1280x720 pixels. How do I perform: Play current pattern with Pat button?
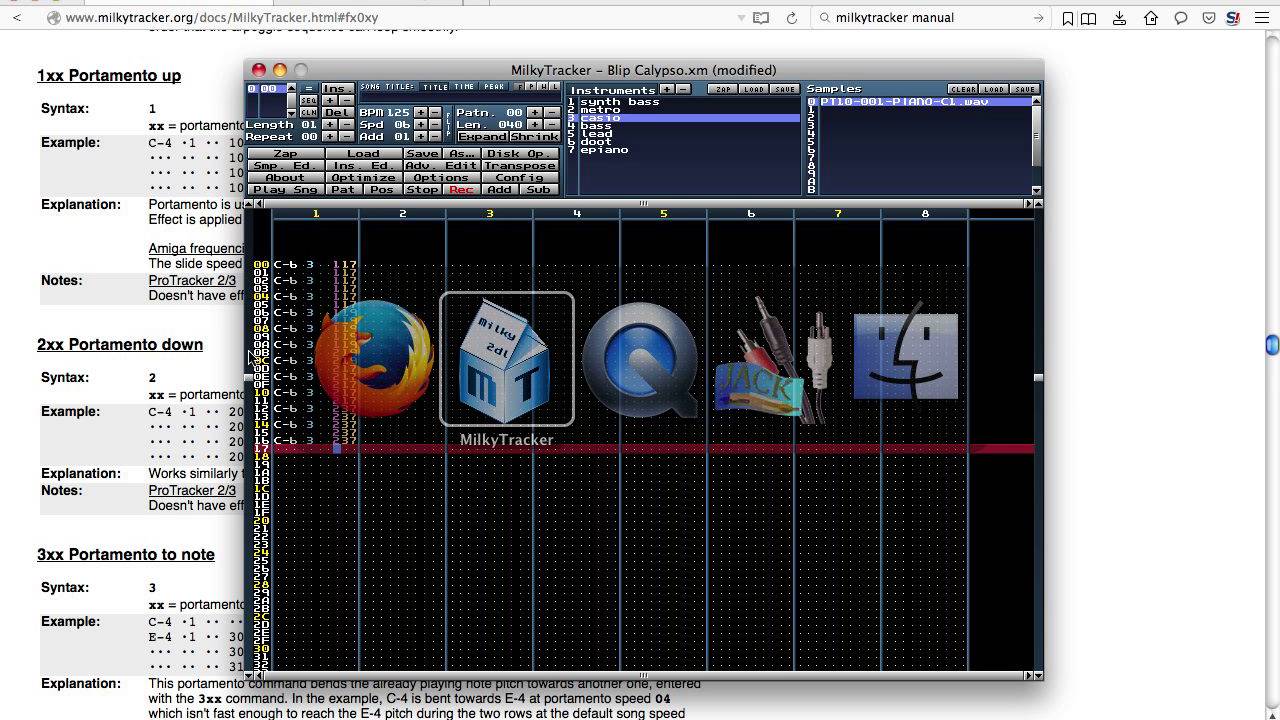pos(343,189)
